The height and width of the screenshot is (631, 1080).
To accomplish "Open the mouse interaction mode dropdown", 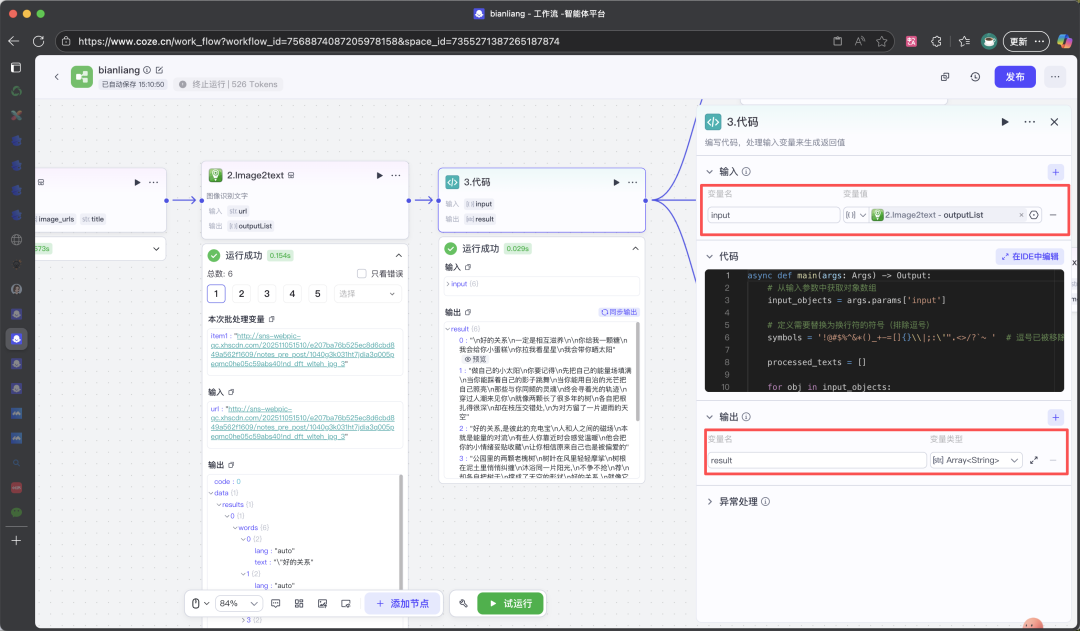I will coord(200,603).
